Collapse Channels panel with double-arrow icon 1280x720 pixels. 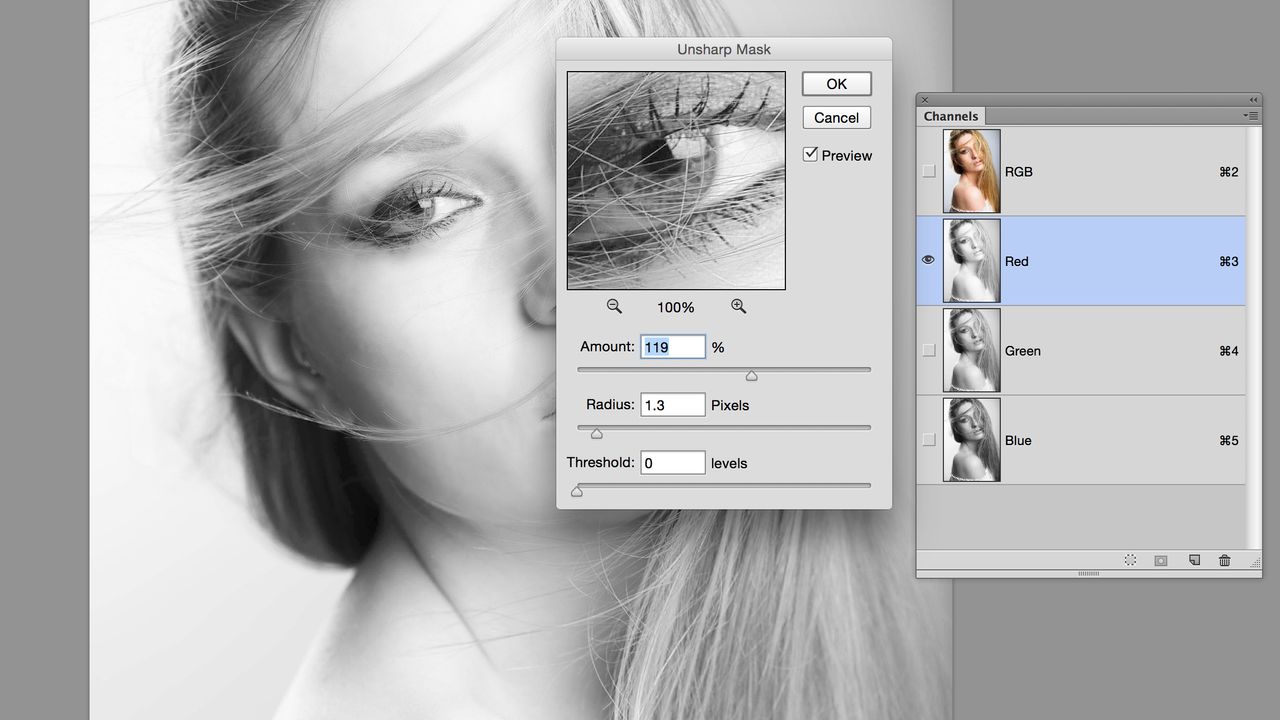[1253, 100]
